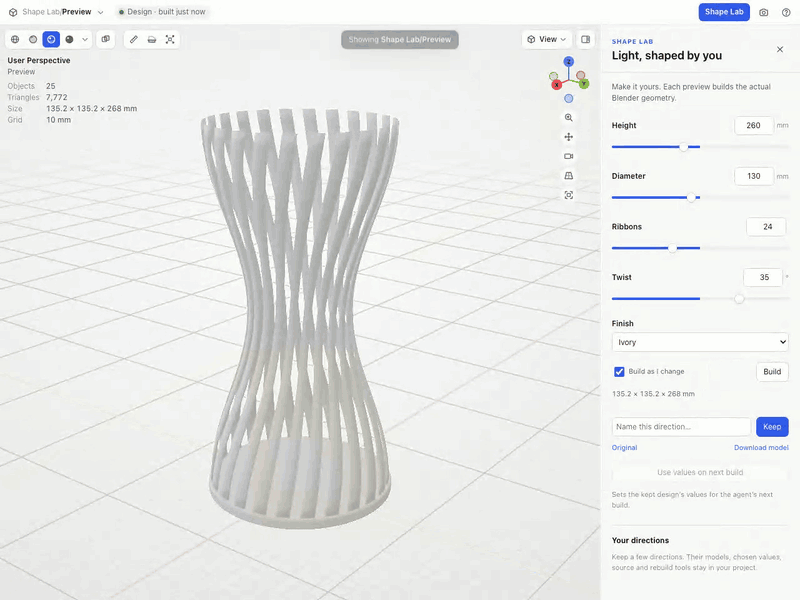The width and height of the screenshot is (800, 600).
Task: Snap view to the negative Z axis dot
Action: (568, 98)
